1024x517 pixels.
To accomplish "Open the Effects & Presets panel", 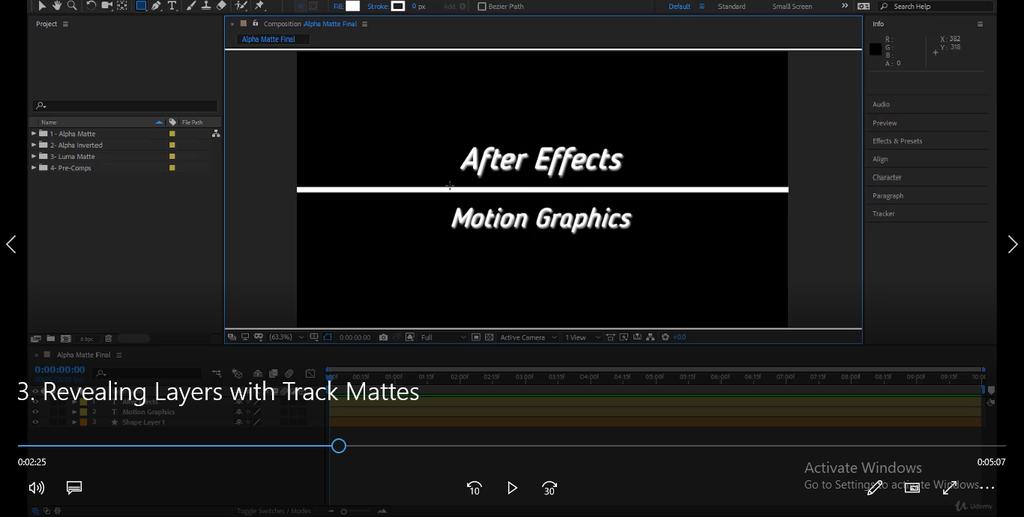I will coord(897,141).
